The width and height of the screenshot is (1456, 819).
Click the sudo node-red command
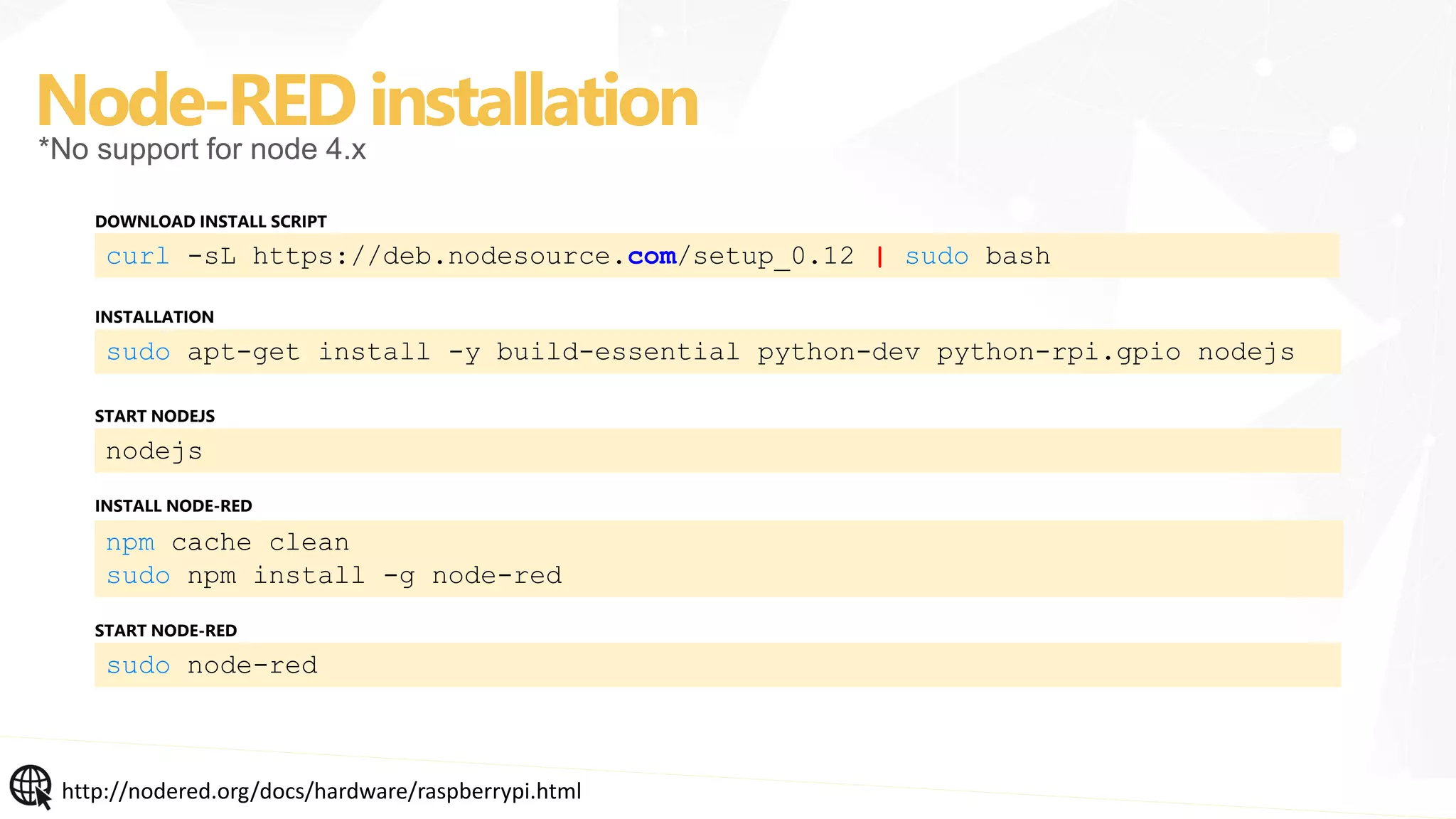(x=212, y=666)
